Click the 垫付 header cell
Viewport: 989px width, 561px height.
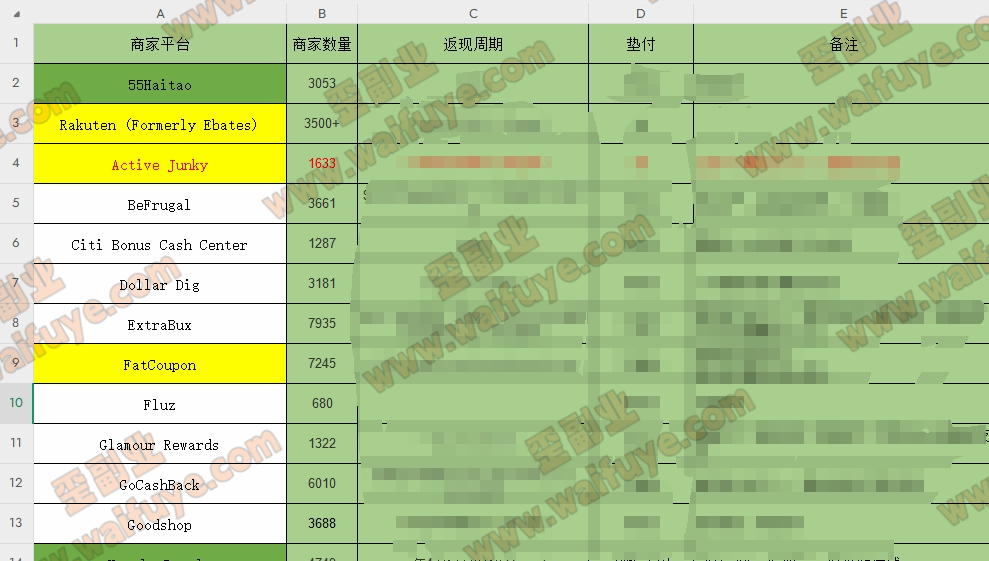point(641,44)
